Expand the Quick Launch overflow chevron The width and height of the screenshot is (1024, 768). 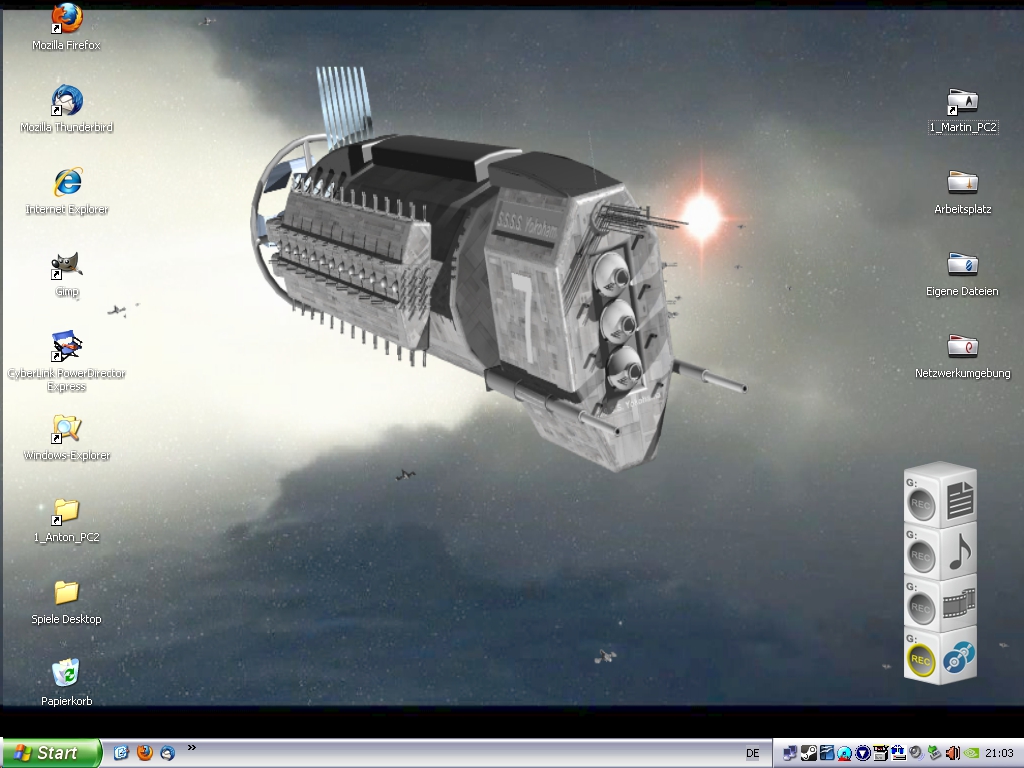click(191, 747)
